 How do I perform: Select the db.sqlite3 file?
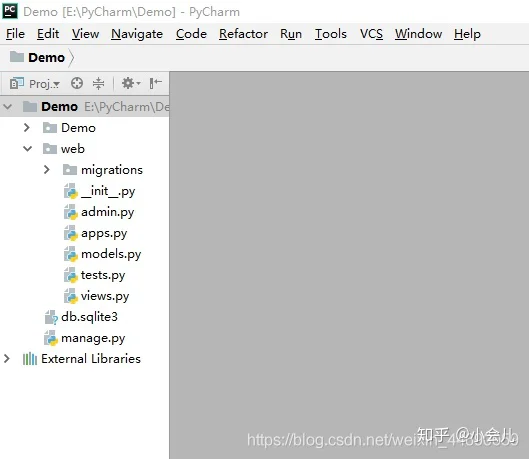[x=81, y=317]
